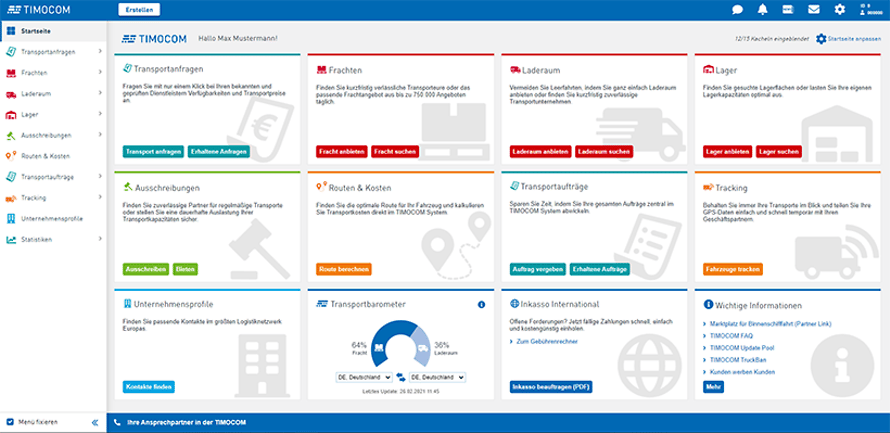The width and height of the screenshot is (890, 433).
Task: Click the Routen & Kosten pin icon in sidebar
Action: coord(11,156)
